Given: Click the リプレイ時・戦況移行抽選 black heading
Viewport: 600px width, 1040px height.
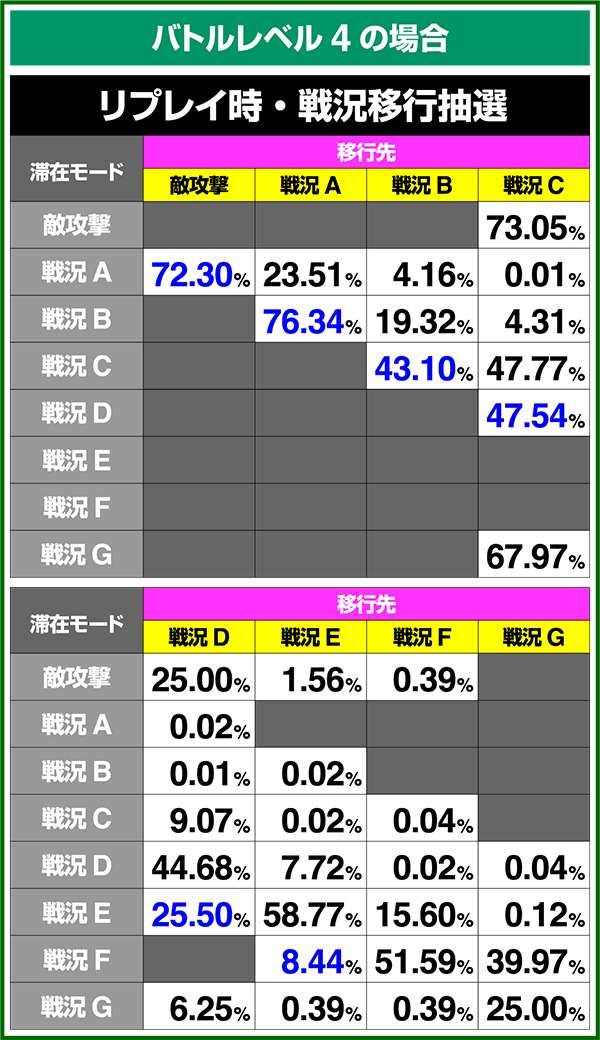Looking at the screenshot, I should pyautogui.click(x=300, y=105).
